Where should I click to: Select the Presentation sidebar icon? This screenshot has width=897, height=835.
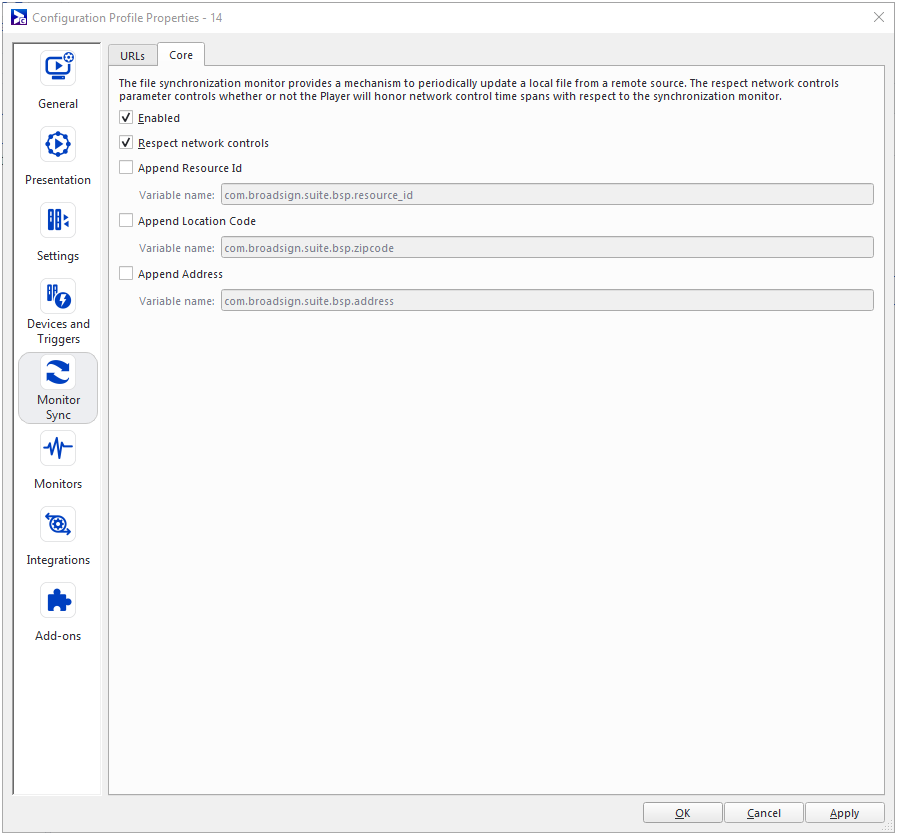click(58, 145)
